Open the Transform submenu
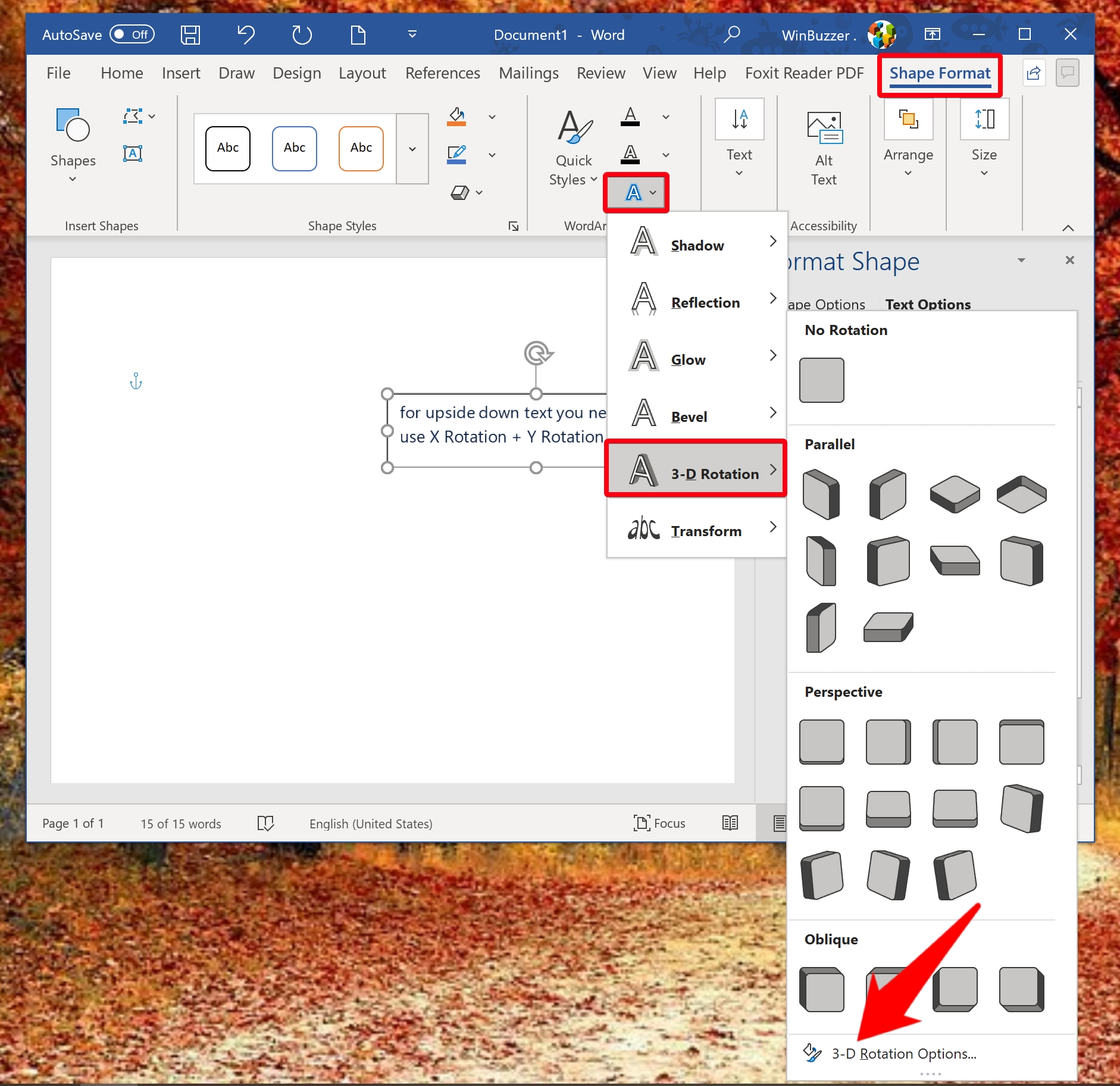The image size is (1120, 1086). click(x=697, y=527)
